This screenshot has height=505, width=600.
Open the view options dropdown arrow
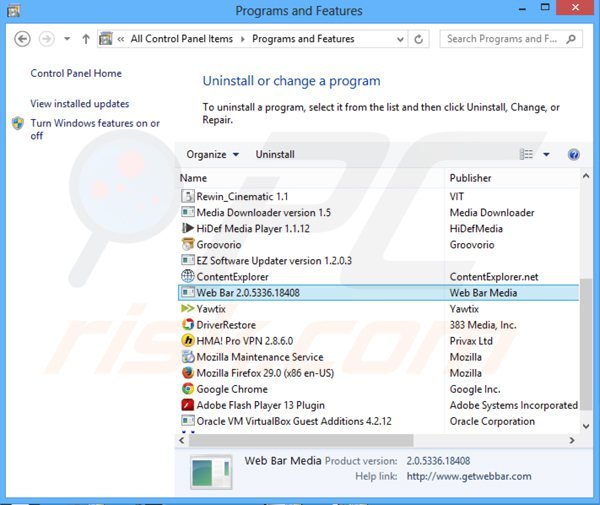click(546, 155)
